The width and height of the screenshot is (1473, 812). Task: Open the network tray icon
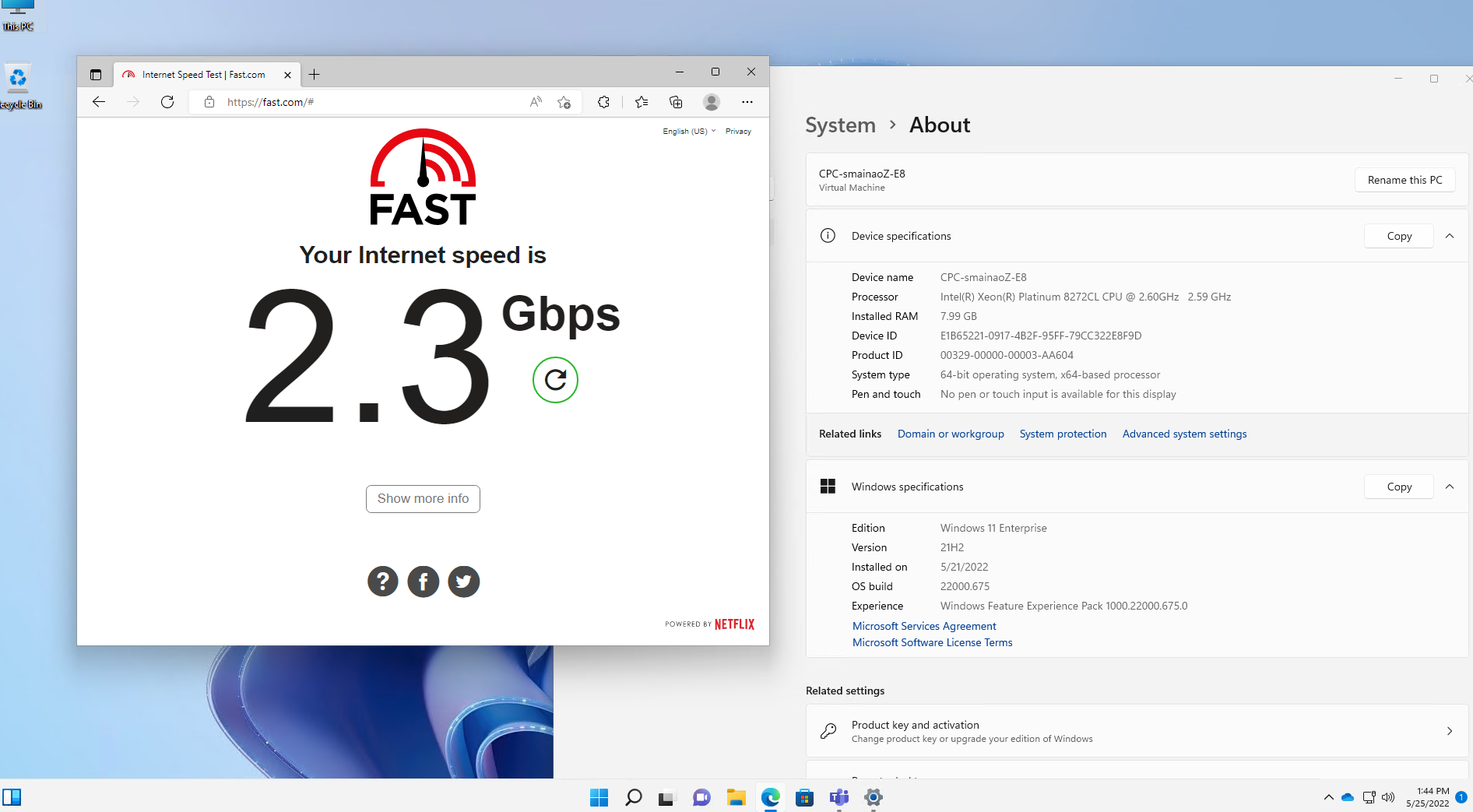(x=1369, y=797)
